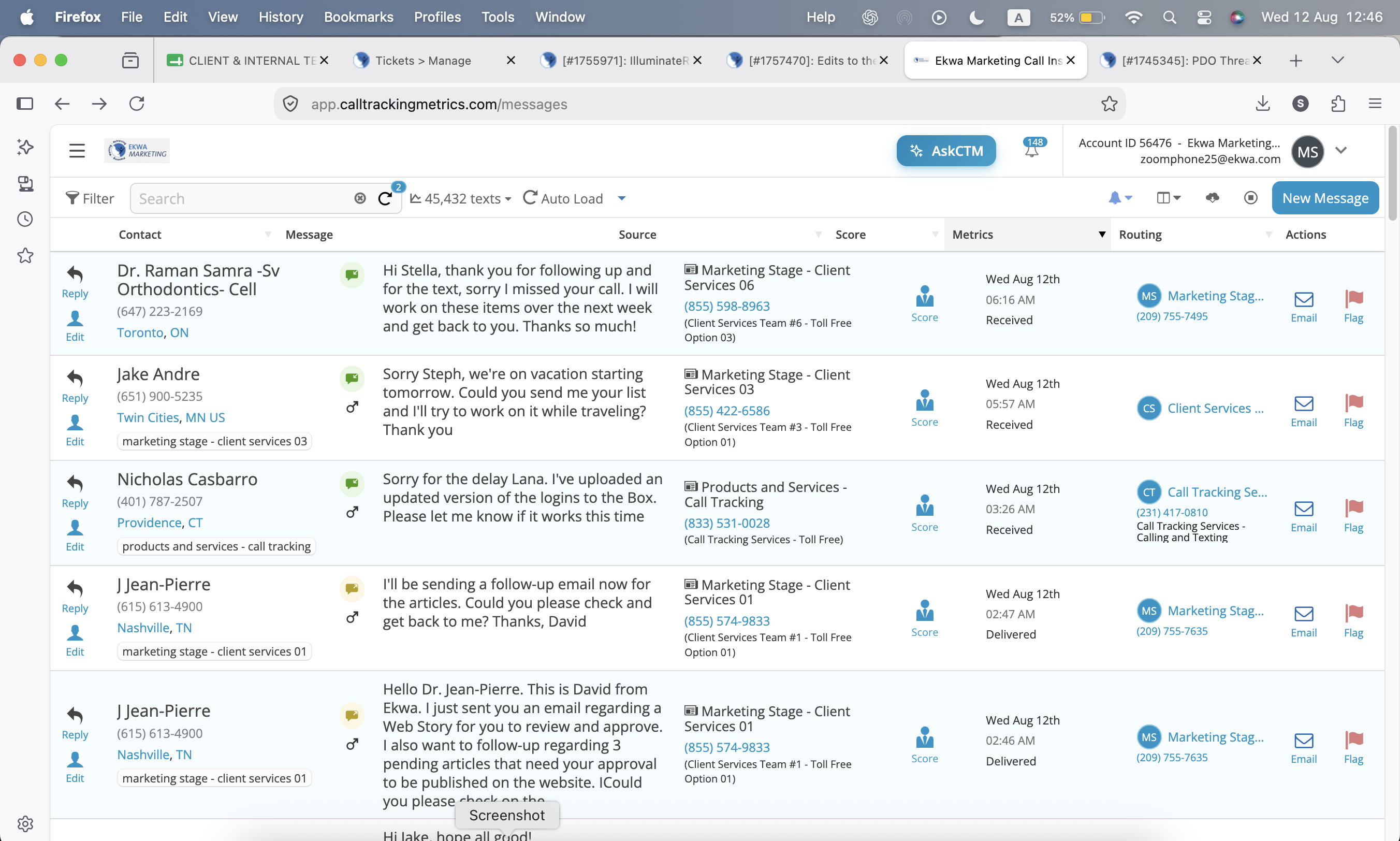Open the Client Services routing link

[x=1215, y=408]
